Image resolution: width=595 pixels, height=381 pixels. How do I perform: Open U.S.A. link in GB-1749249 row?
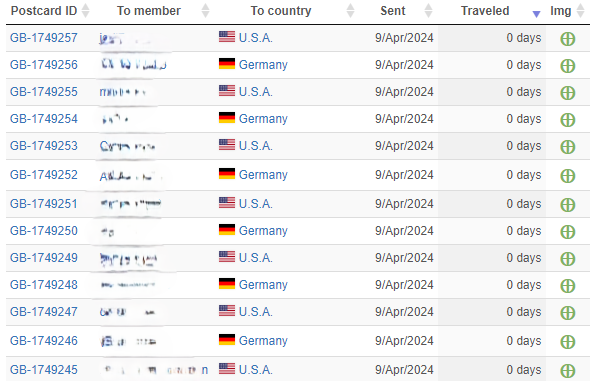coord(255,258)
